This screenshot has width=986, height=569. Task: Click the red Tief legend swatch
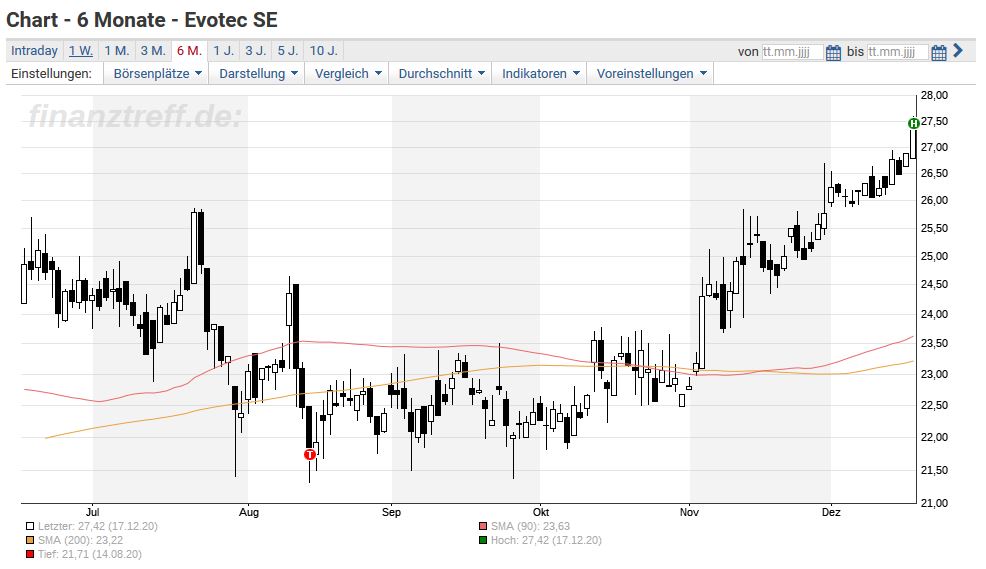point(30,554)
